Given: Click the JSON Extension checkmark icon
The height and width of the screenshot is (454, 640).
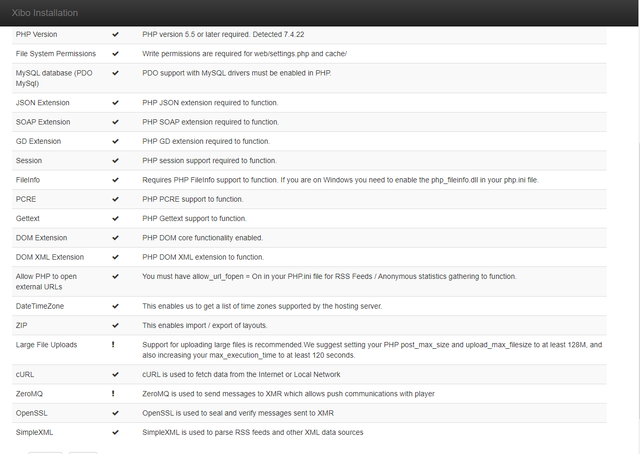Looking at the screenshot, I should pyautogui.click(x=116, y=102).
